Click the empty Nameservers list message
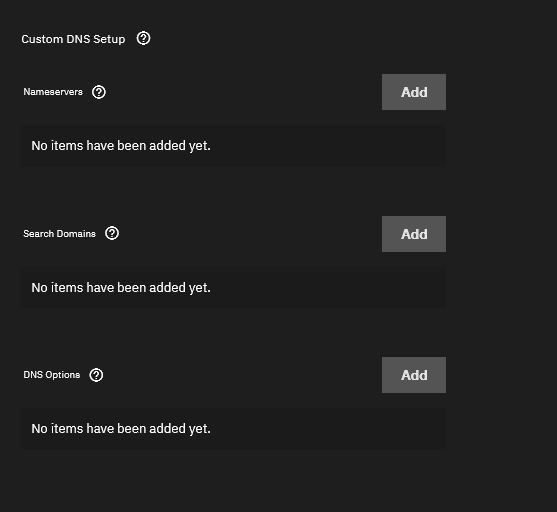This screenshot has height=512, width=557. pyautogui.click(x=121, y=146)
